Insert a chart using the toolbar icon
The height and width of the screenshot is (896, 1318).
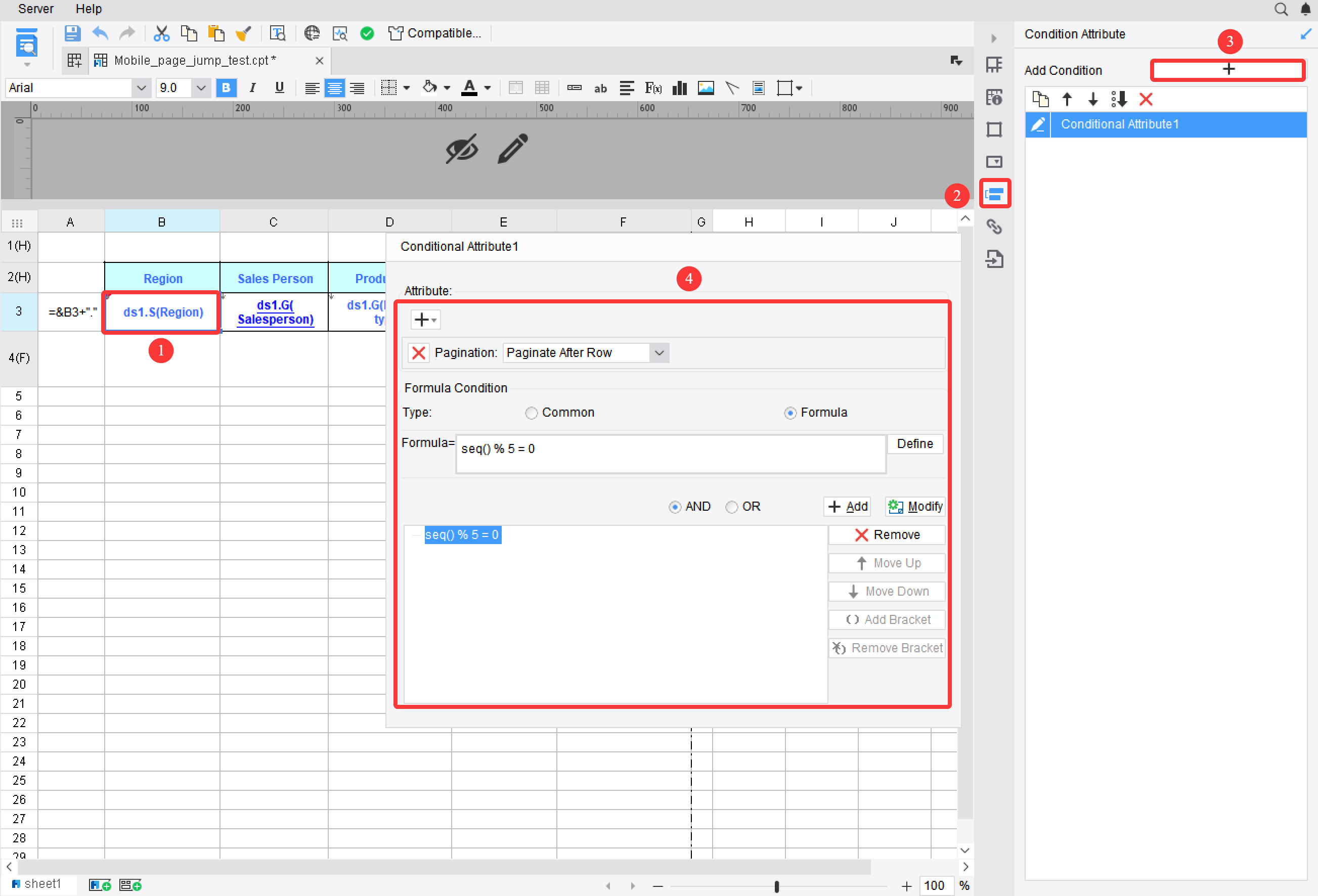(x=679, y=88)
